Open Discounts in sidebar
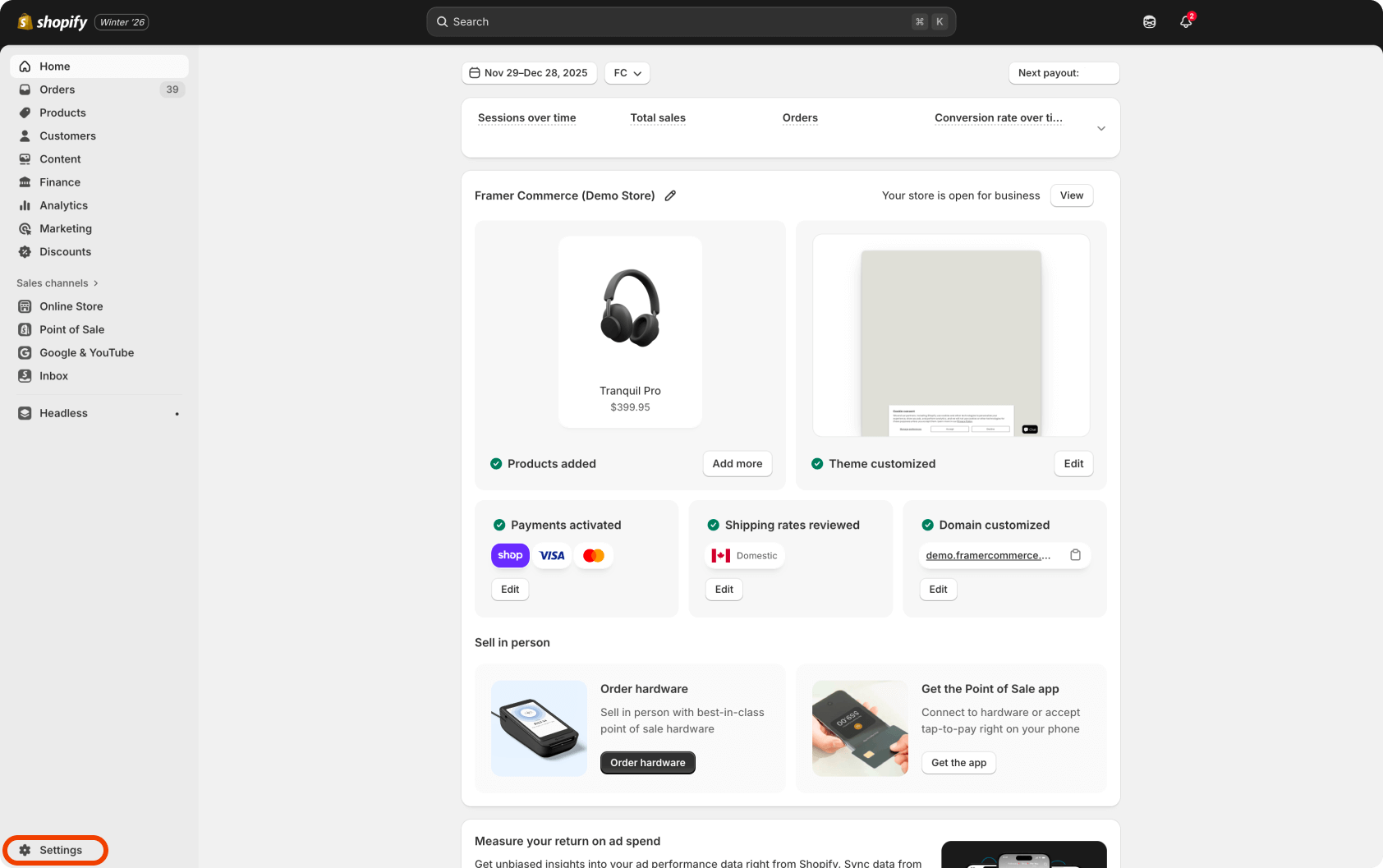Image resolution: width=1383 pixels, height=868 pixels. [99, 252]
